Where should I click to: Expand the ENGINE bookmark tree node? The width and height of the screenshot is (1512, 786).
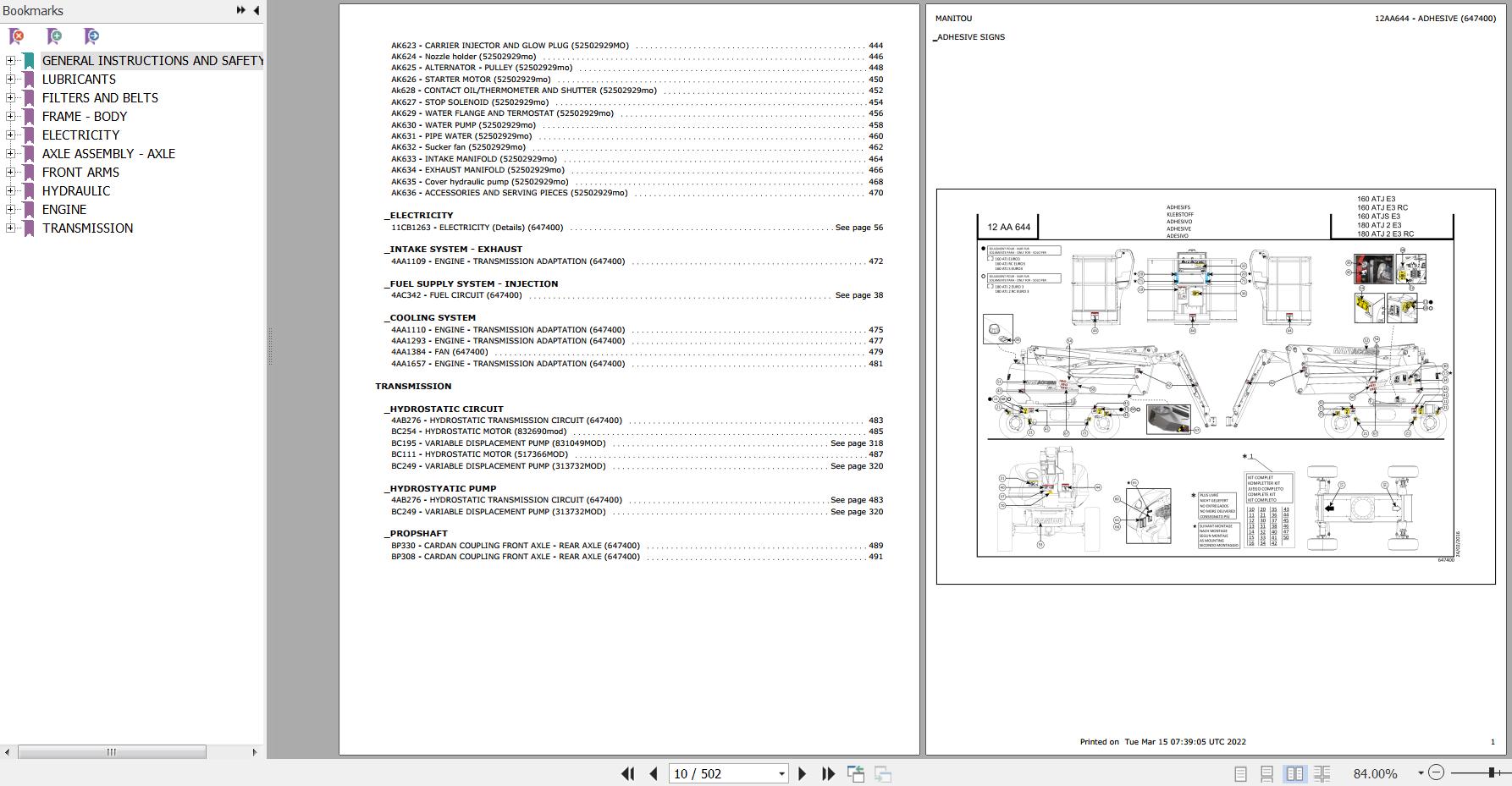(10, 210)
